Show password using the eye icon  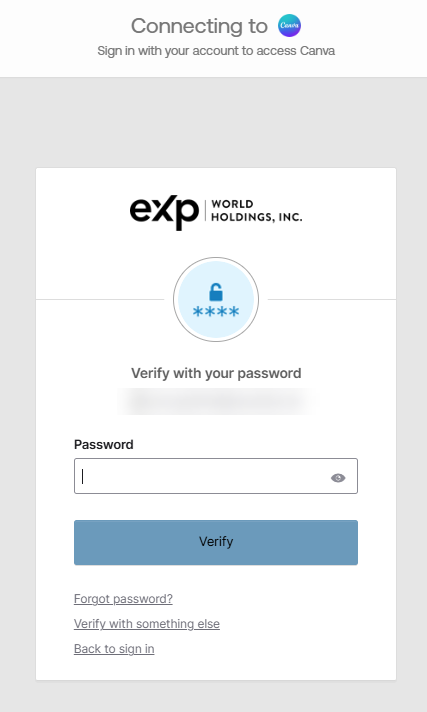click(x=338, y=478)
